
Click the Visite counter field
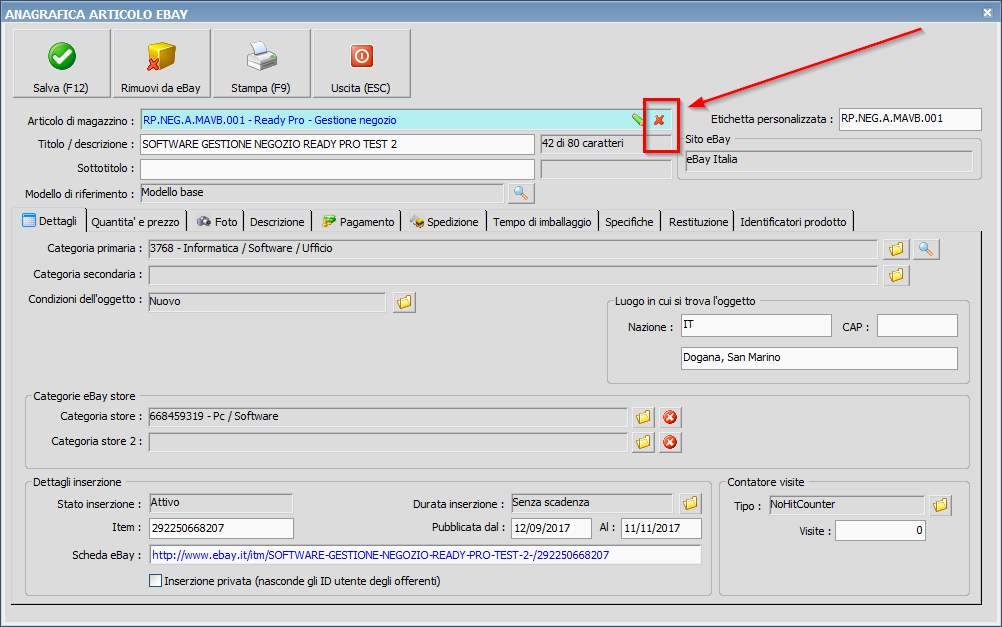(x=880, y=530)
